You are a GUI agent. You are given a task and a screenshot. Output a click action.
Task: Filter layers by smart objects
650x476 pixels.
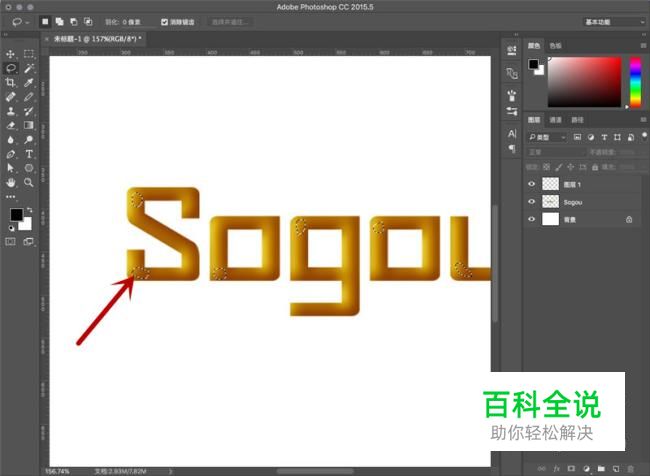(x=631, y=137)
